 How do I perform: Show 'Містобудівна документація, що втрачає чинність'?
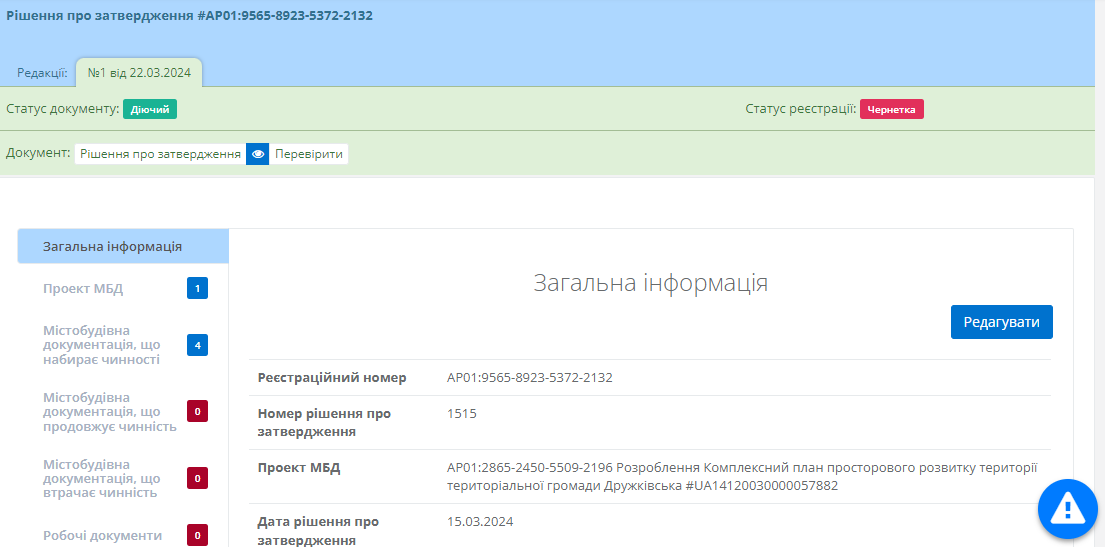click(x=101, y=479)
